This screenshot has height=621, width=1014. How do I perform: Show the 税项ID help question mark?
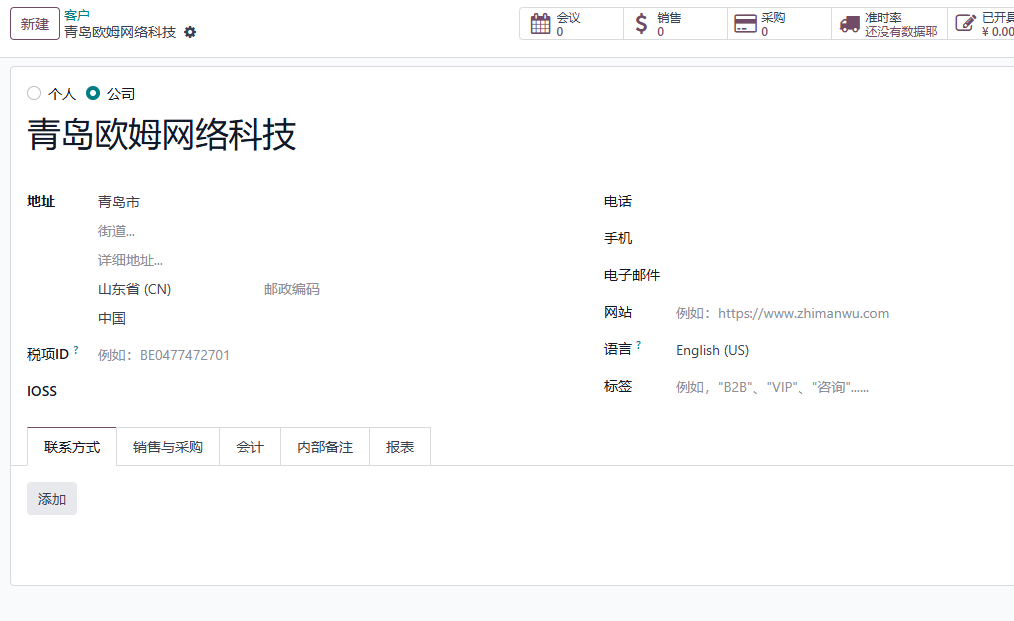76,350
